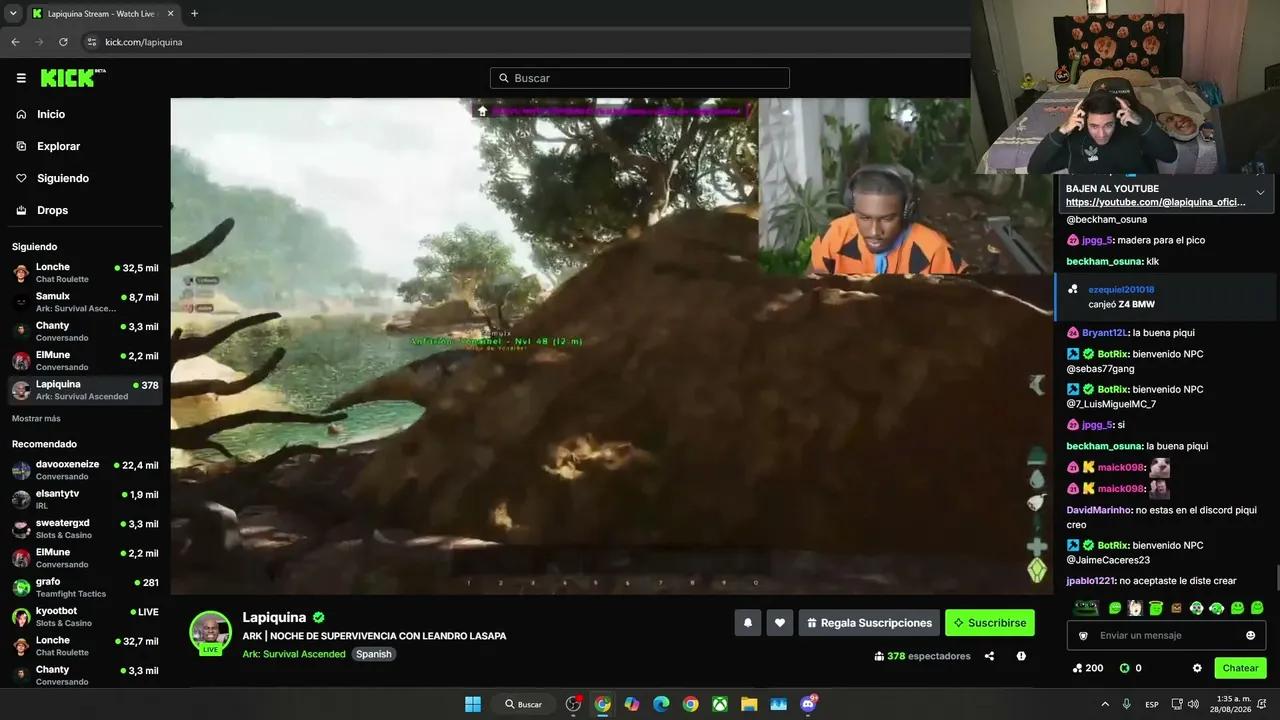Image resolution: width=1280 pixels, height=720 pixels.
Task: Open OBS Studio from taskbar
Action: (x=573, y=704)
